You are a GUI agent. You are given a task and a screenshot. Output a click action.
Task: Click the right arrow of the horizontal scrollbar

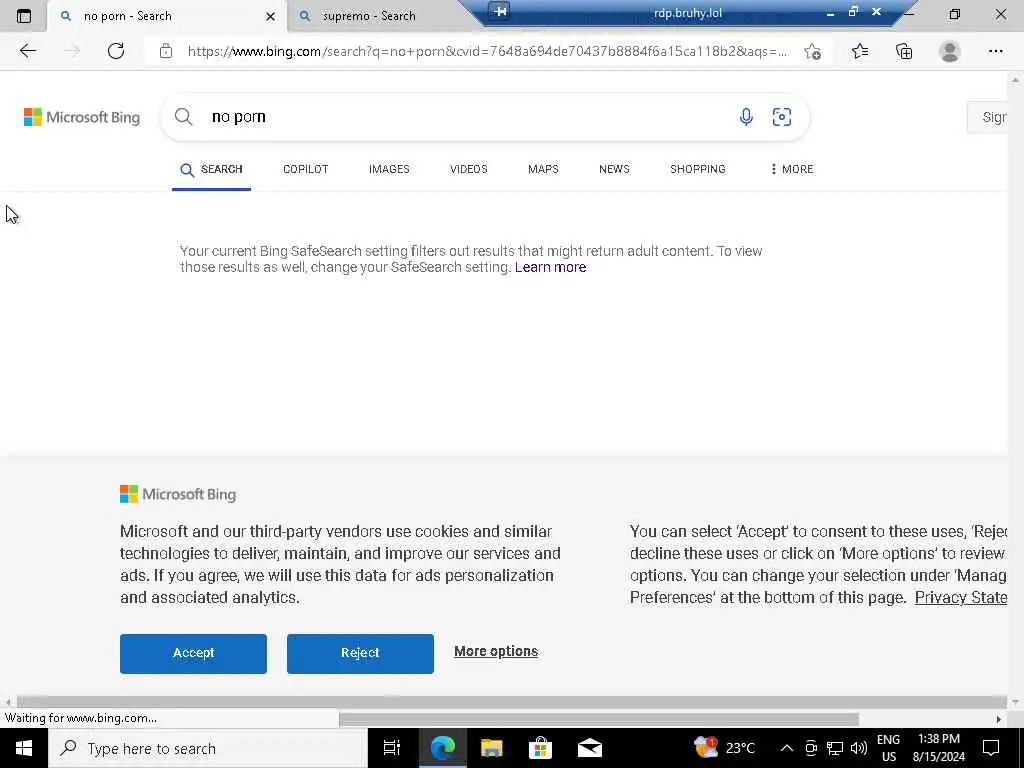[998, 719]
